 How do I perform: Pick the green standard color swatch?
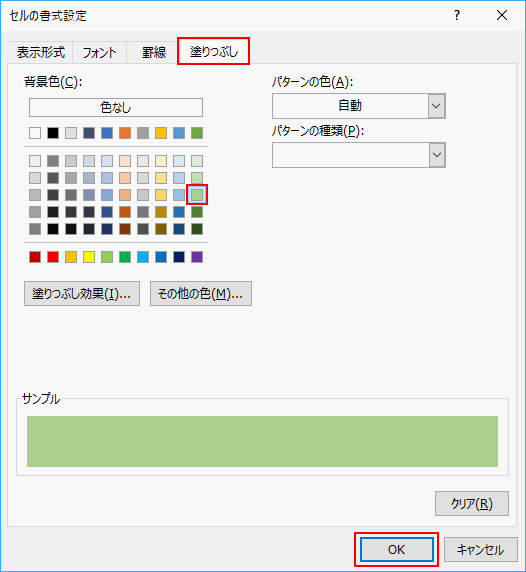(125, 257)
